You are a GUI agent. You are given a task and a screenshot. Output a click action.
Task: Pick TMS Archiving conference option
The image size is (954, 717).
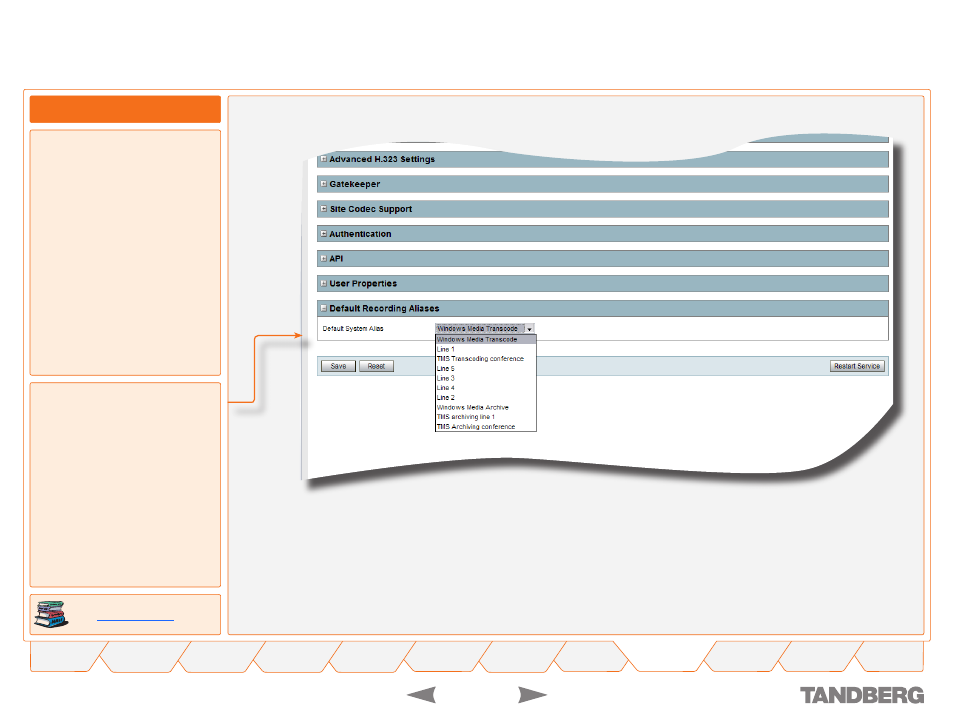(x=486, y=427)
